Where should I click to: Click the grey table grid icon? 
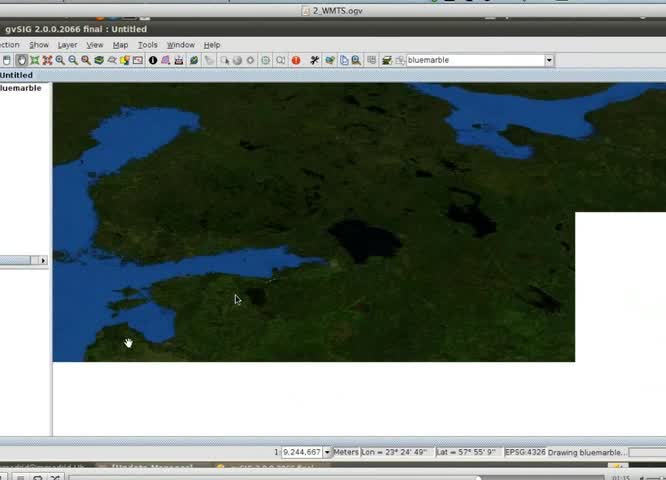tap(371, 60)
